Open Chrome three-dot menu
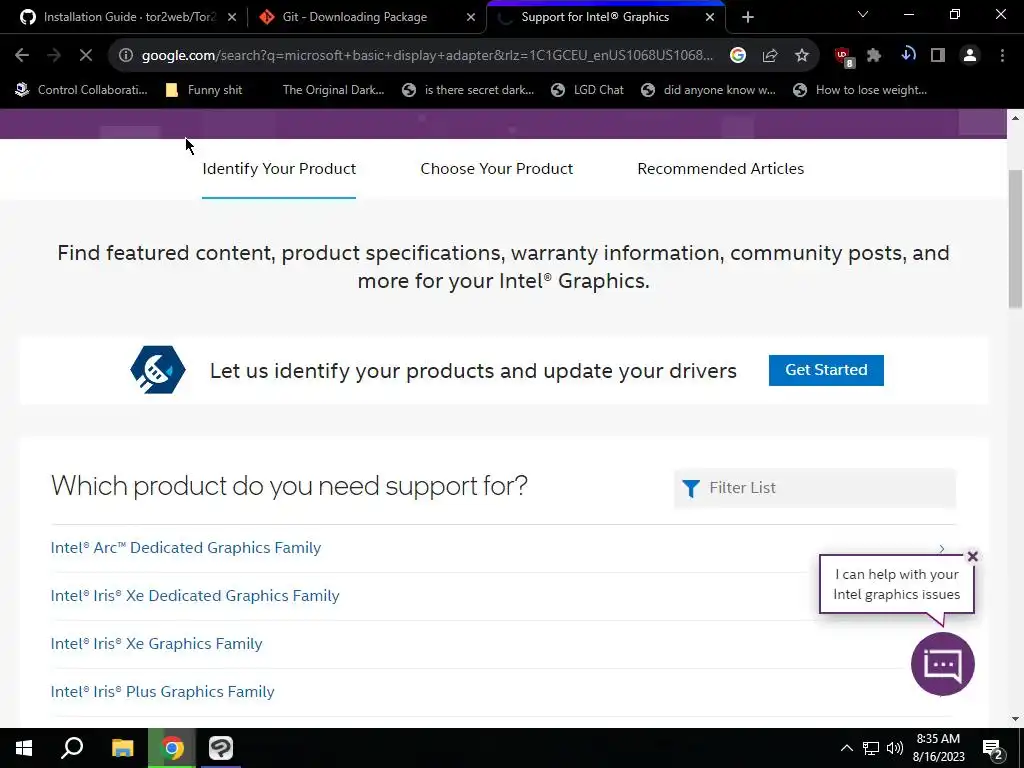Screen dimensions: 1024x768 (1002, 56)
